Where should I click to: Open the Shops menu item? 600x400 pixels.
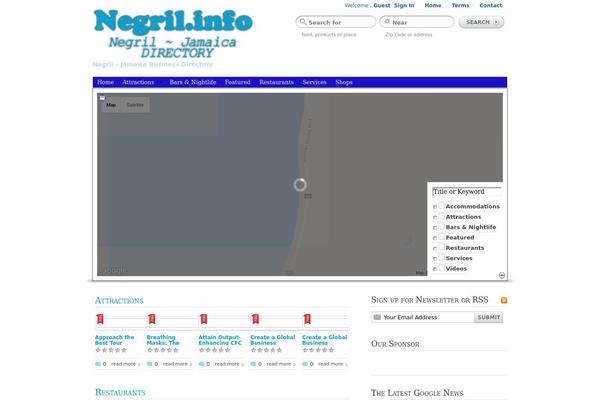click(344, 82)
